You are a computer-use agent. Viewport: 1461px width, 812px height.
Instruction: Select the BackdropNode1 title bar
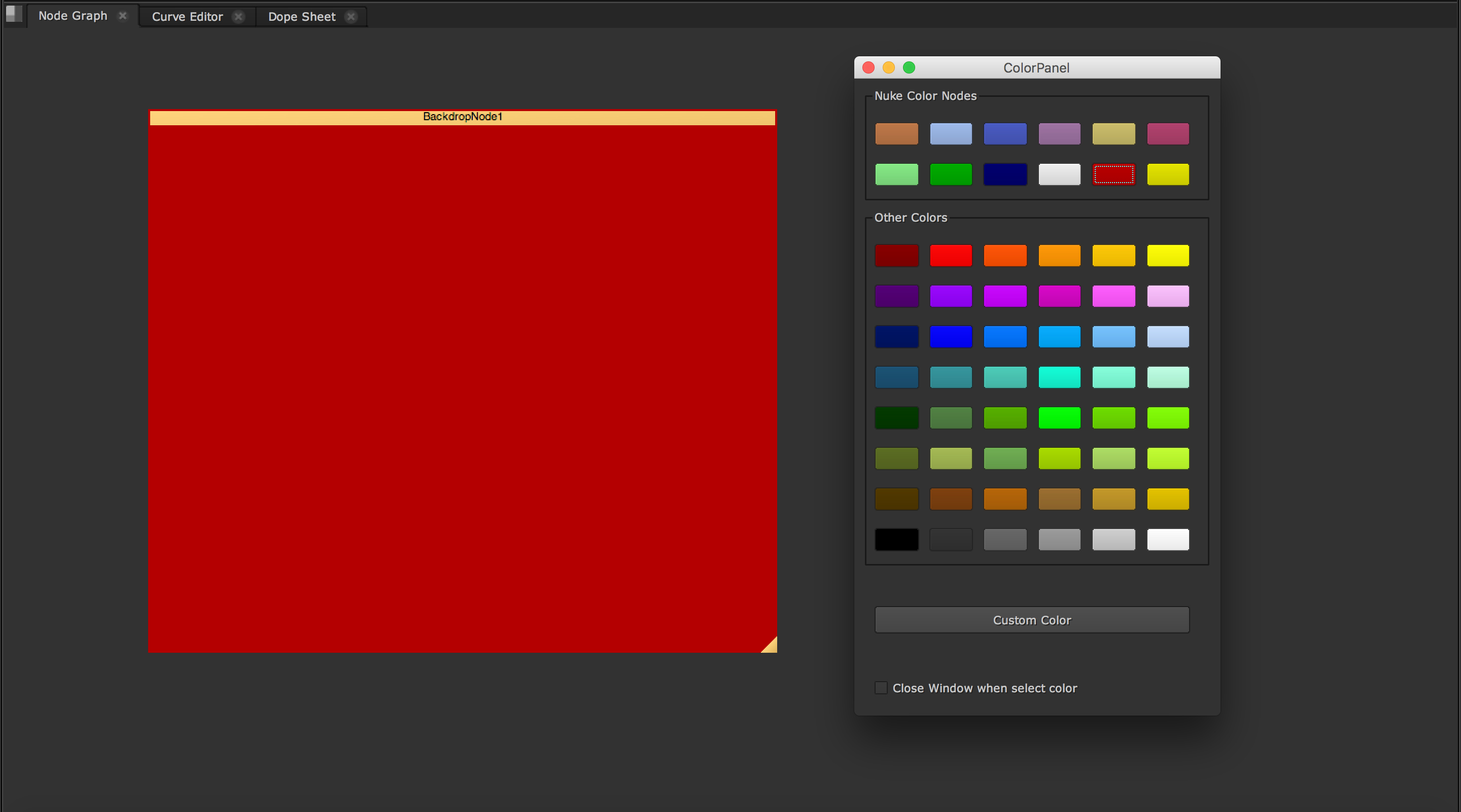(462, 117)
